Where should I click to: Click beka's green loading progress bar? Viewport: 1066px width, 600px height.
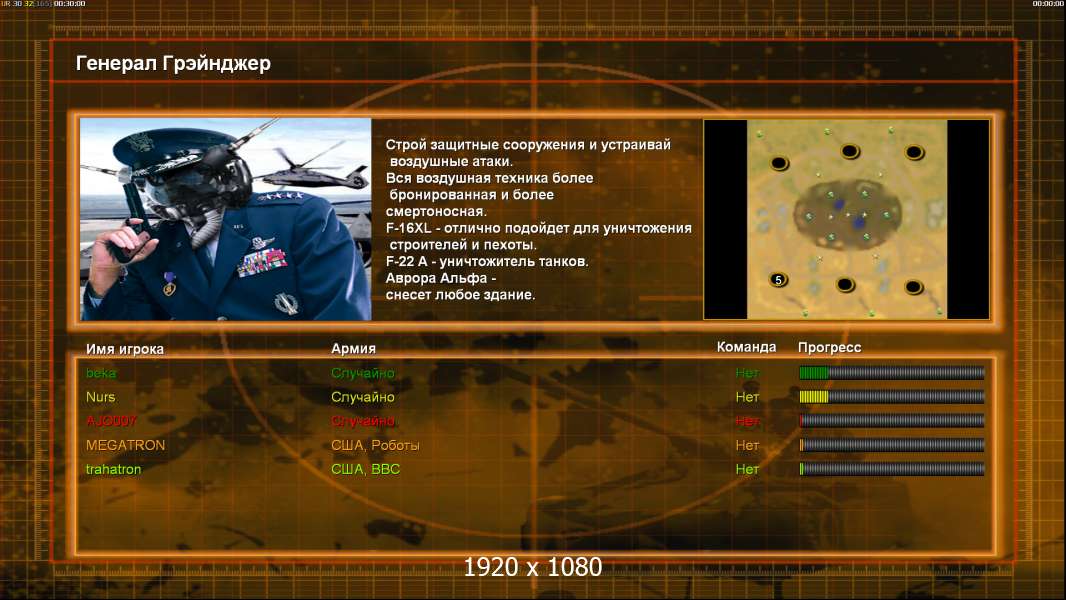coord(892,372)
